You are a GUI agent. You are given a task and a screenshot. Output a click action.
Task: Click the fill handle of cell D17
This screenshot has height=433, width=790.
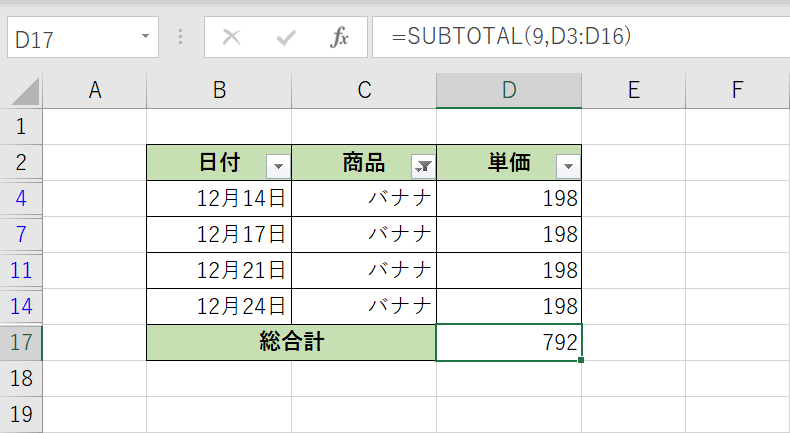[x=581, y=360]
